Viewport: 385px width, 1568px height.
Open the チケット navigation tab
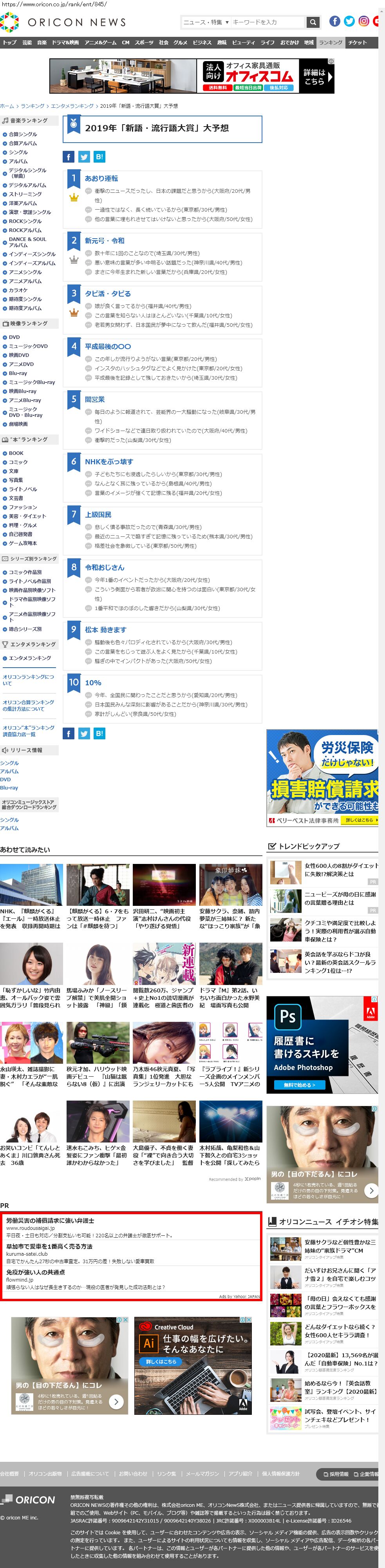tap(358, 43)
